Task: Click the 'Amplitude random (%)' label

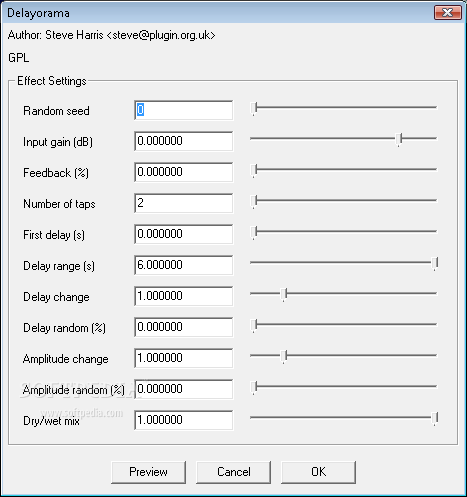Action: click(74, 390)
